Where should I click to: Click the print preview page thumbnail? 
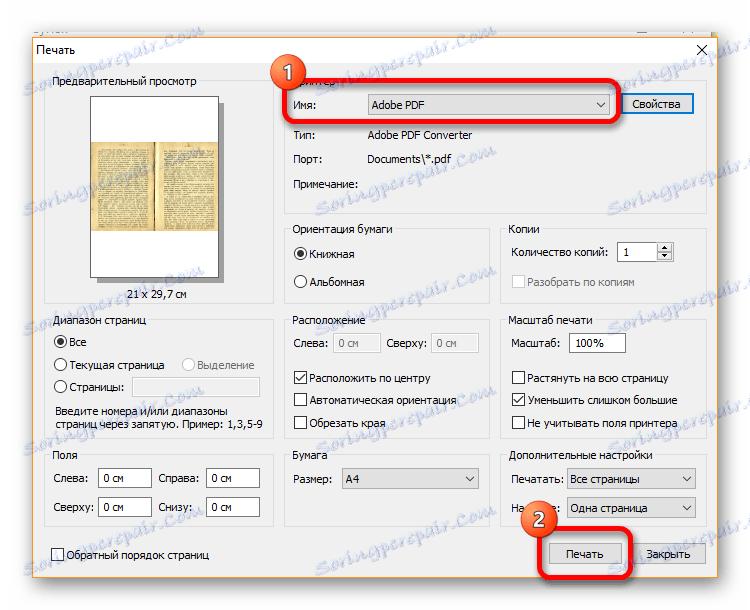pos(154,187)
